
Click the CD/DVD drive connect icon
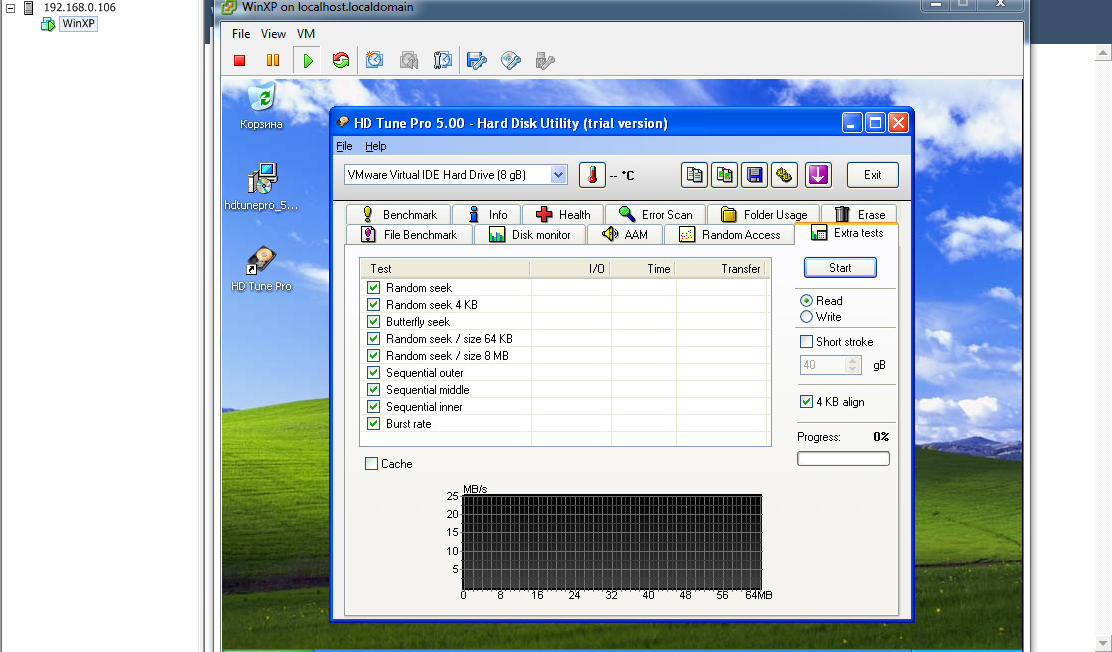[x=511, y=61]
